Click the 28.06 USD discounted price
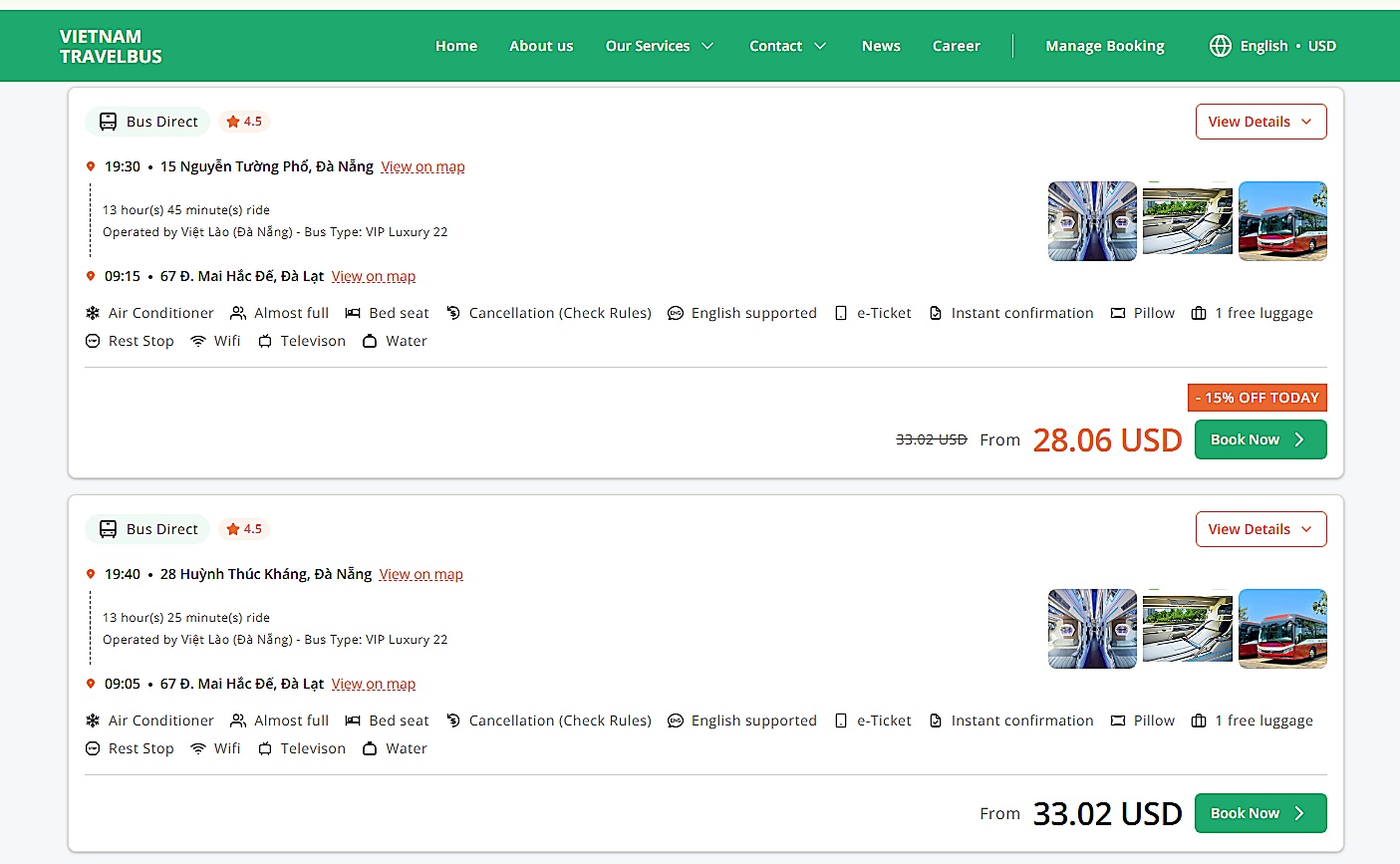This screenshot has width=1400, height=864. pos(1107,439)
